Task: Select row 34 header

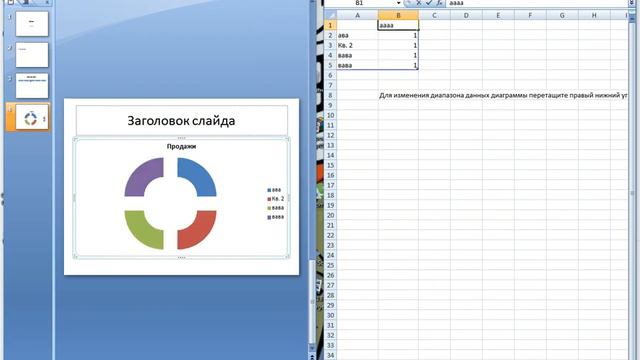Action: [x=330, y=355]
